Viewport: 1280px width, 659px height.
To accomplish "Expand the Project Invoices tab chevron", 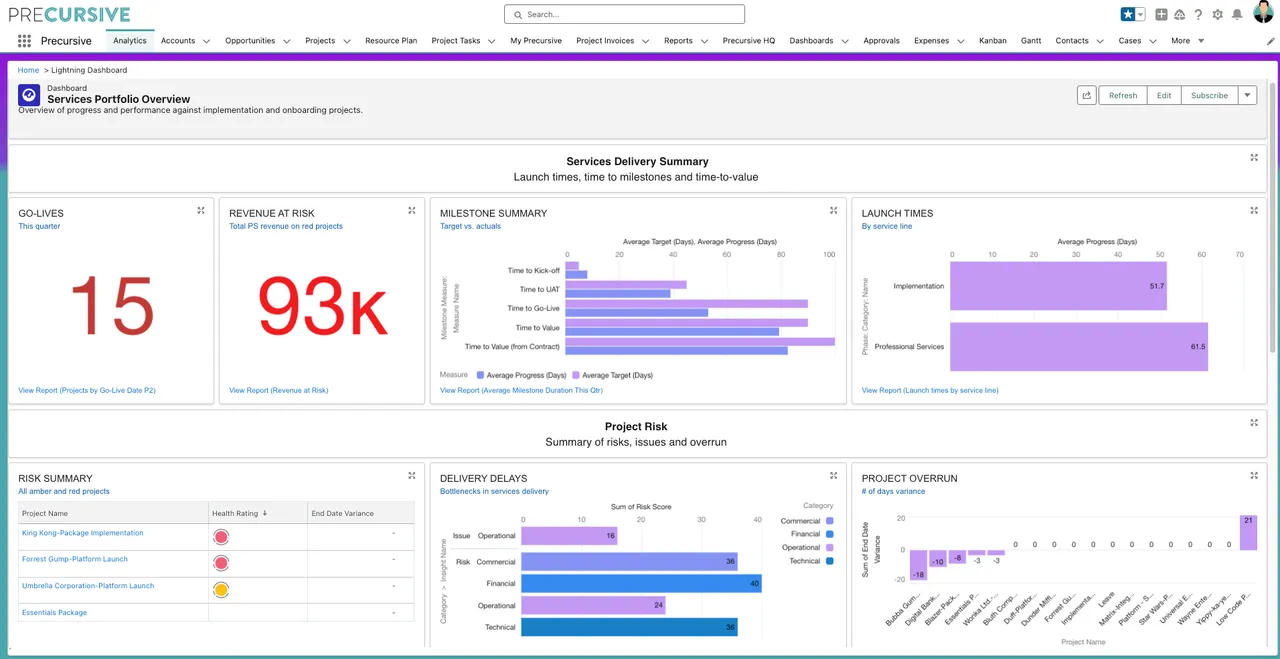I will [645, 41].
